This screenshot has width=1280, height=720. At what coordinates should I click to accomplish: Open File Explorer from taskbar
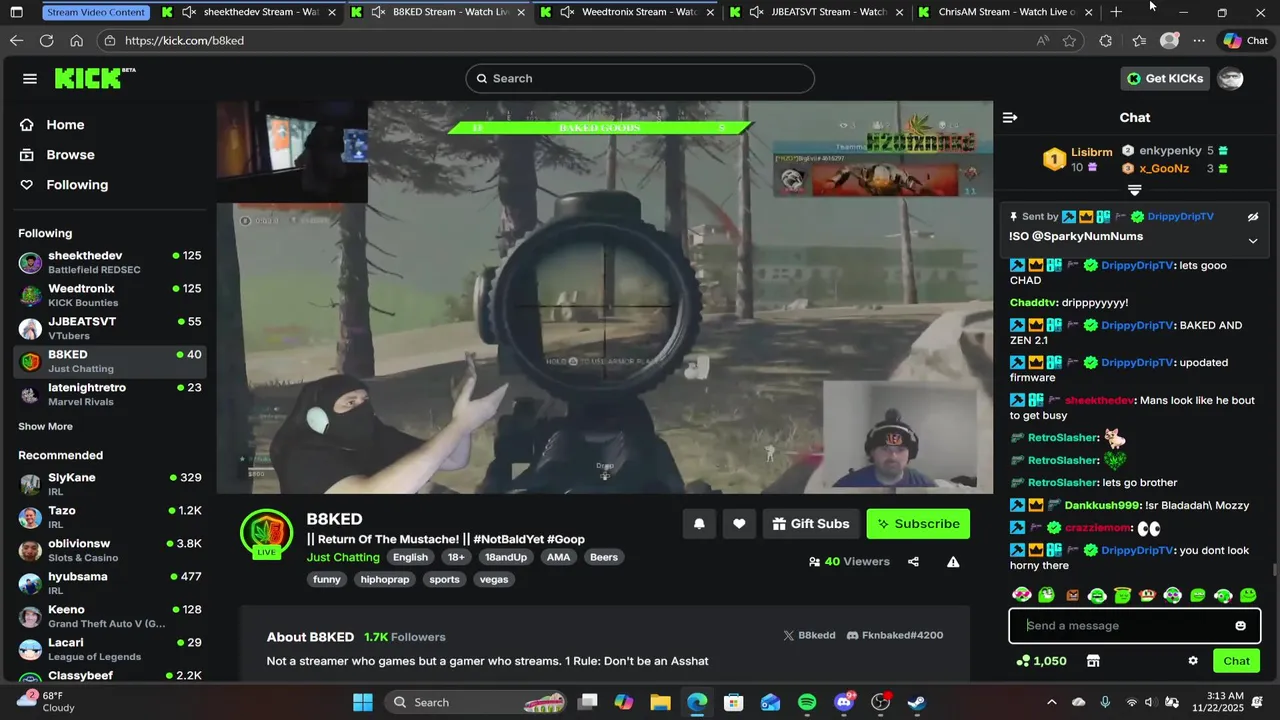660,702
